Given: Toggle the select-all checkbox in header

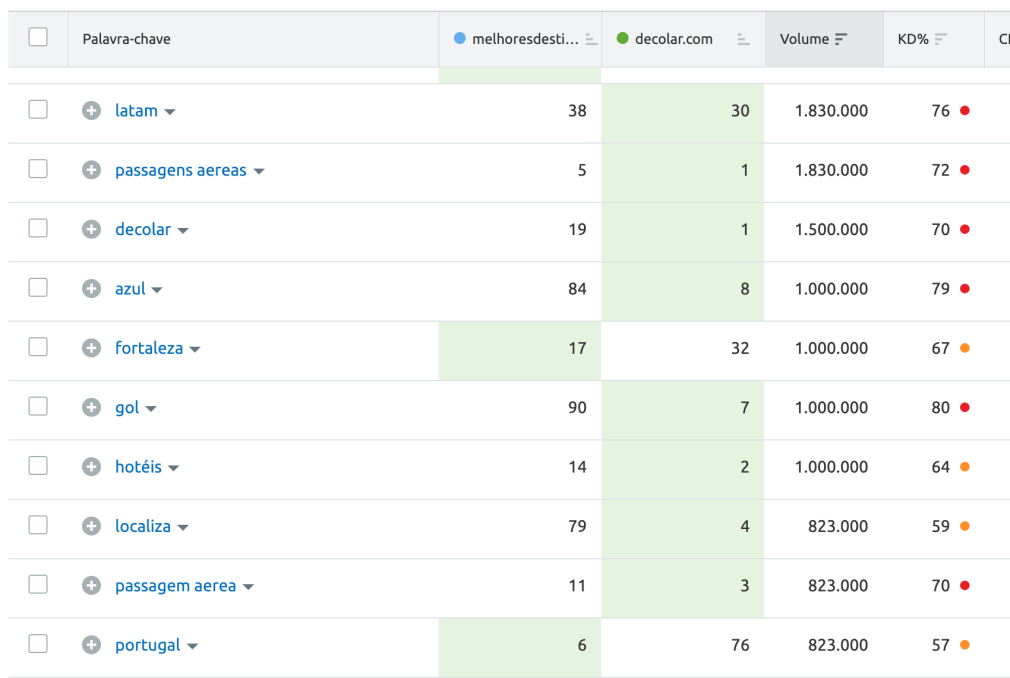Looking at the screenshot, I should coord(38,38).
